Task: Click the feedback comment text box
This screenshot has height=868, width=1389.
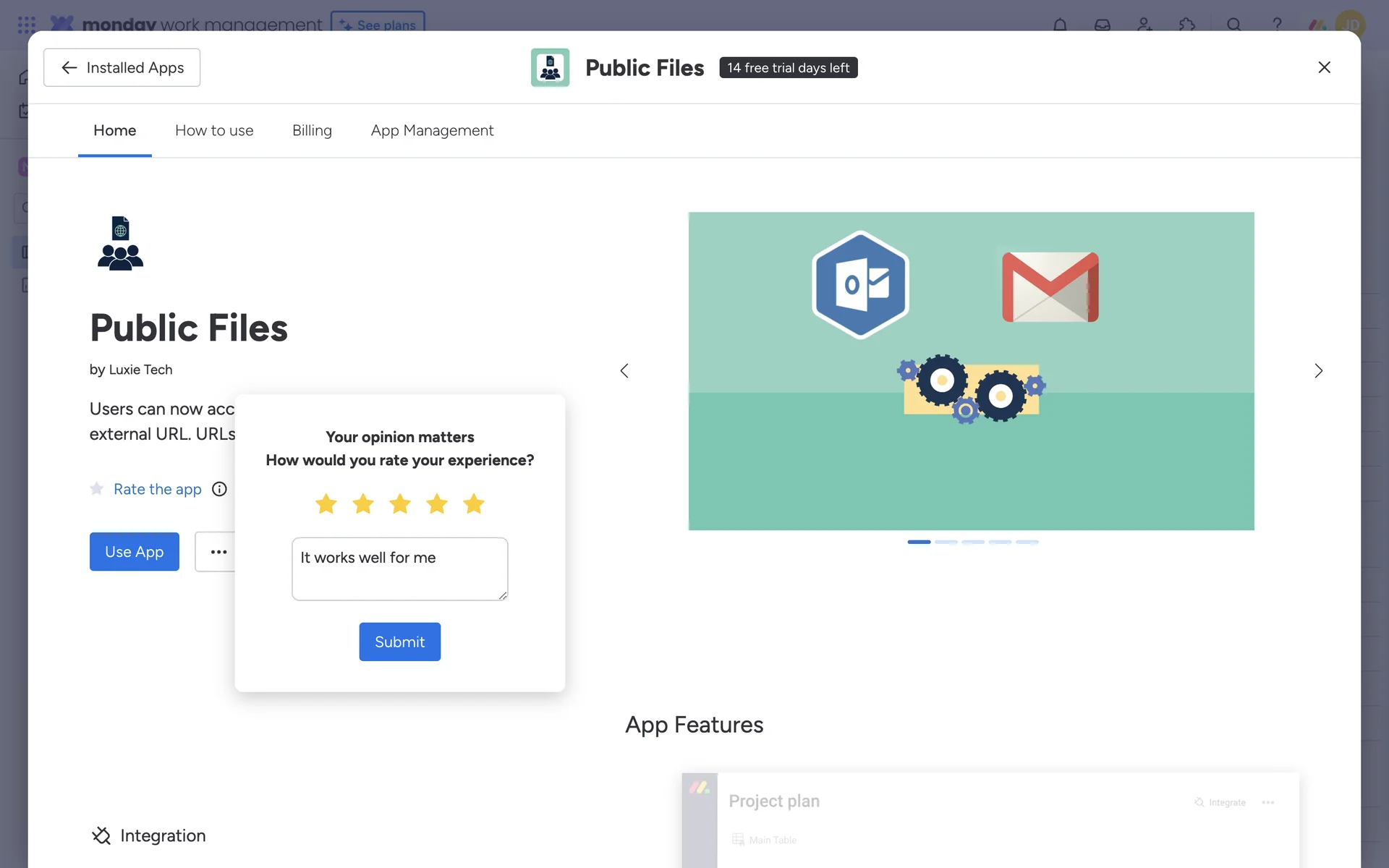Action: point(399,569)
